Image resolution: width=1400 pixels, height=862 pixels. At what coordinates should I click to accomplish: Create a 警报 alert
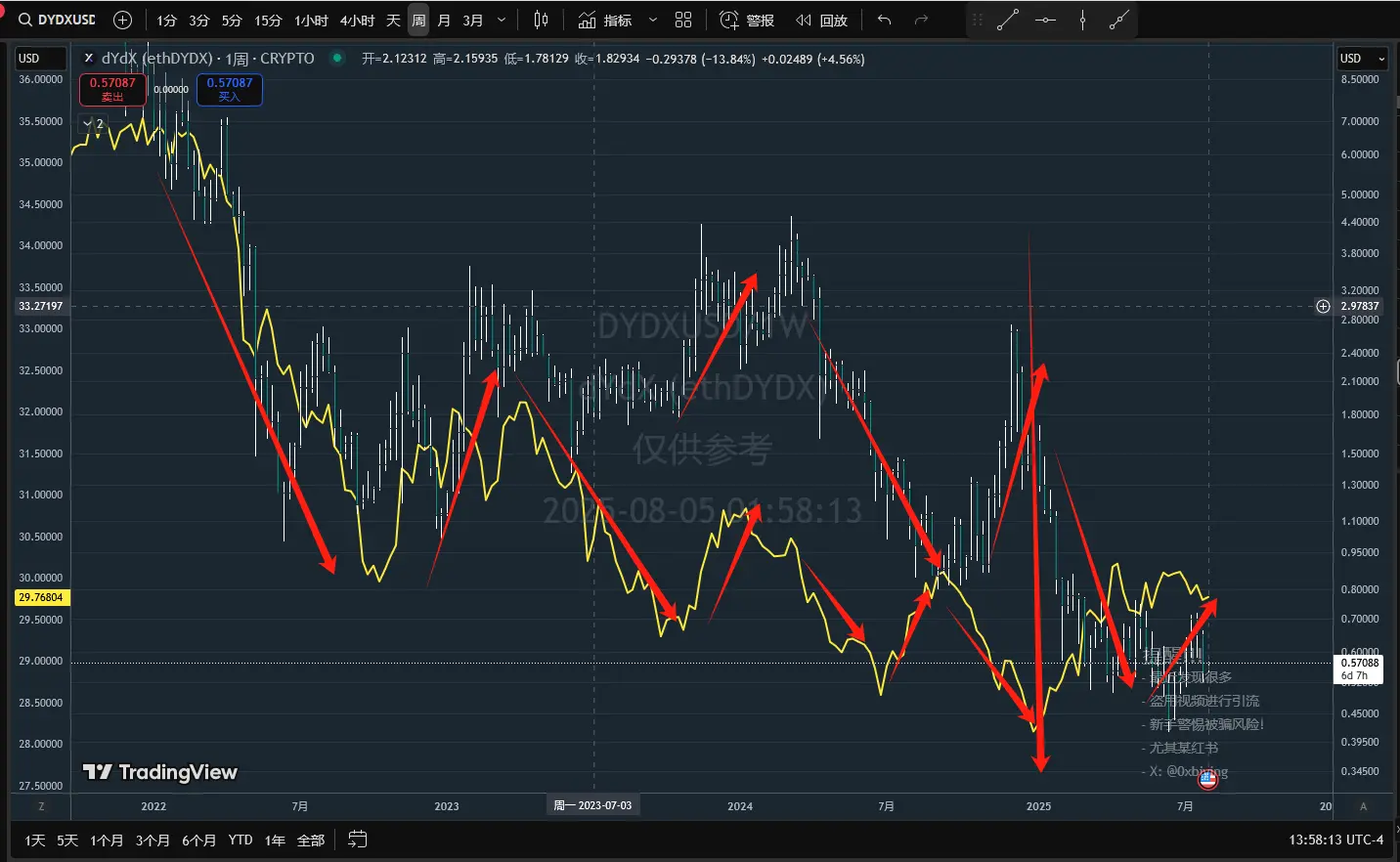tap(747, 20)
